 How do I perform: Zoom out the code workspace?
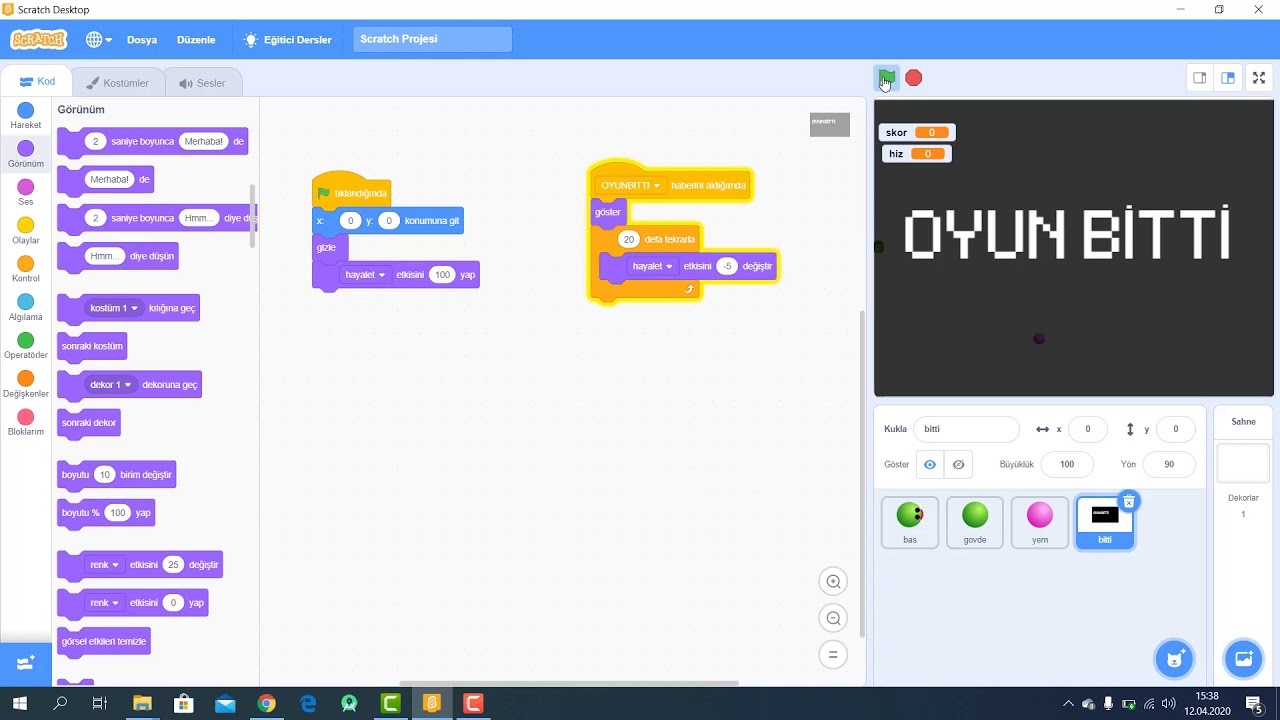tap(832, 618)
